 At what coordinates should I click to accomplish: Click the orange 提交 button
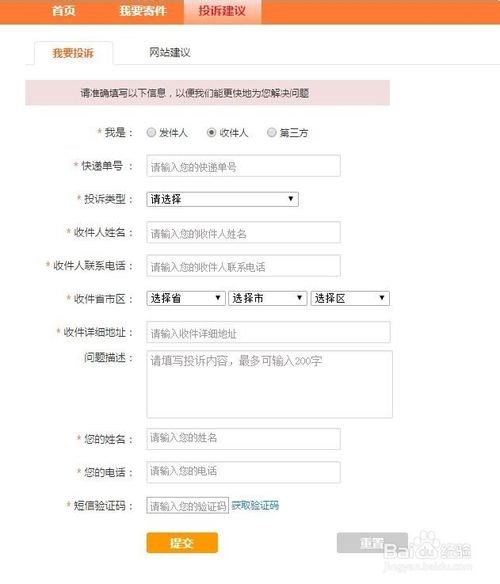coord(182,543)
